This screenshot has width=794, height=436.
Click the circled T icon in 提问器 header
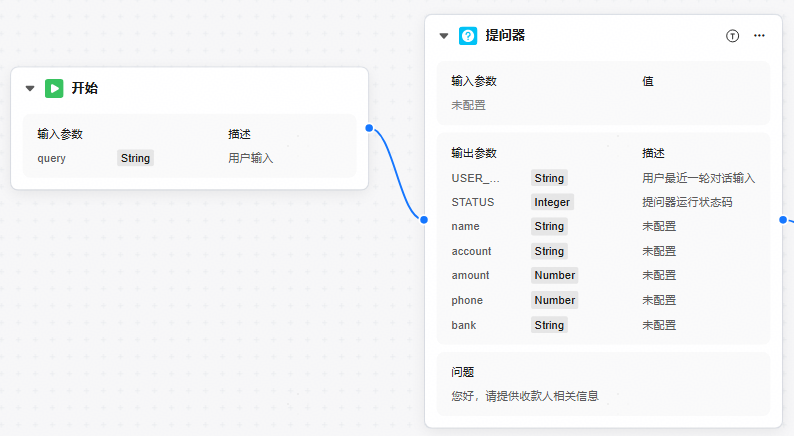point(732,36)
